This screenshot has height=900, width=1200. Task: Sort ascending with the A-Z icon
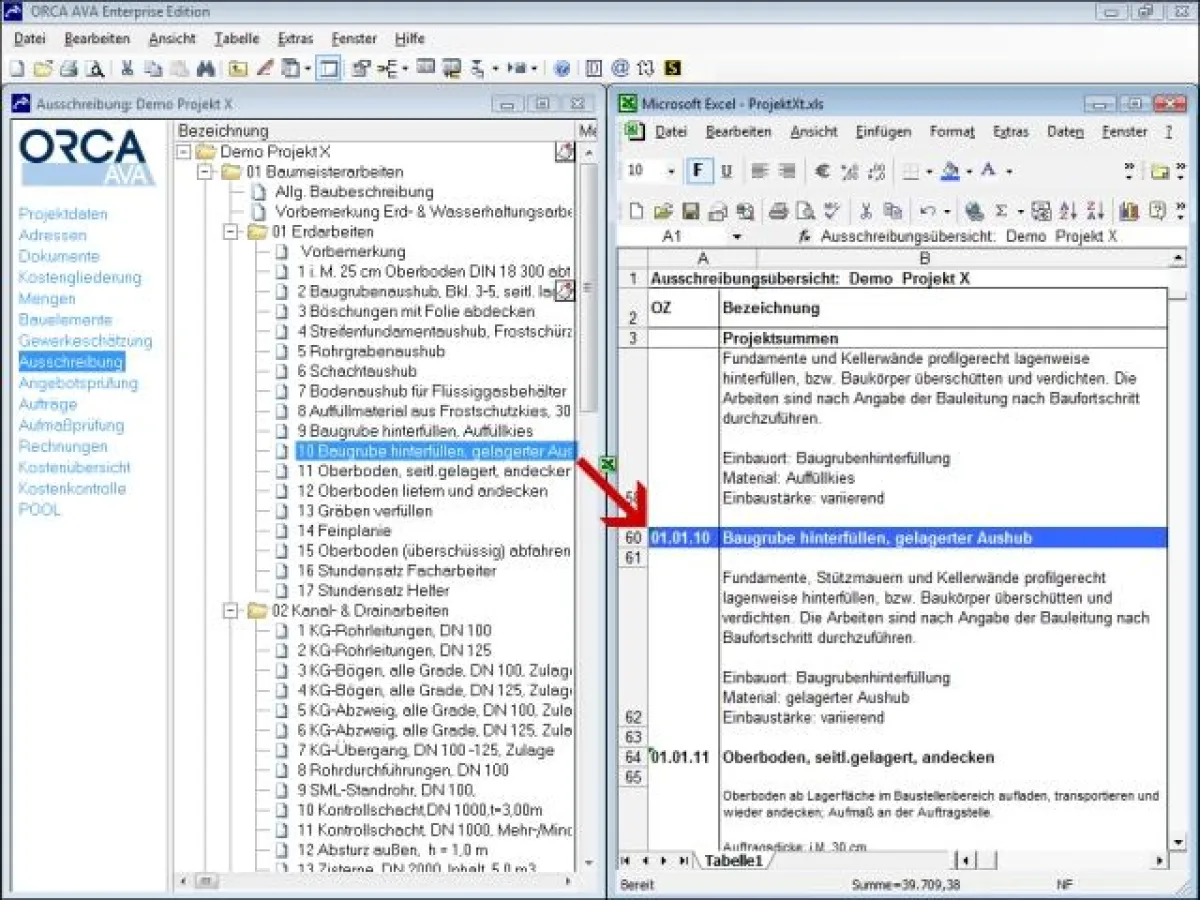[x=1066, y=210]
